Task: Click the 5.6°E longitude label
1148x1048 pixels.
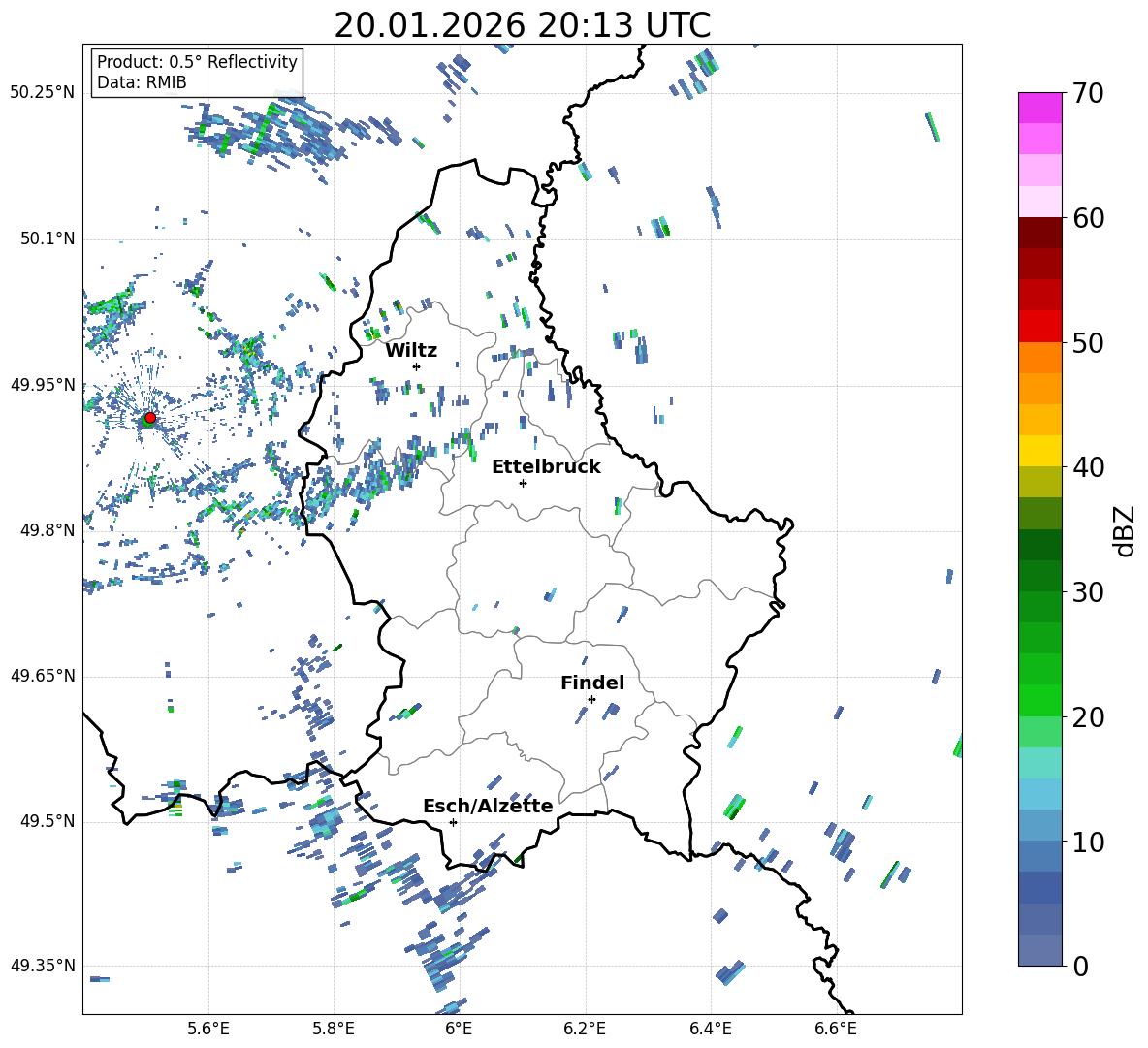Action: tap(208, 1029)
